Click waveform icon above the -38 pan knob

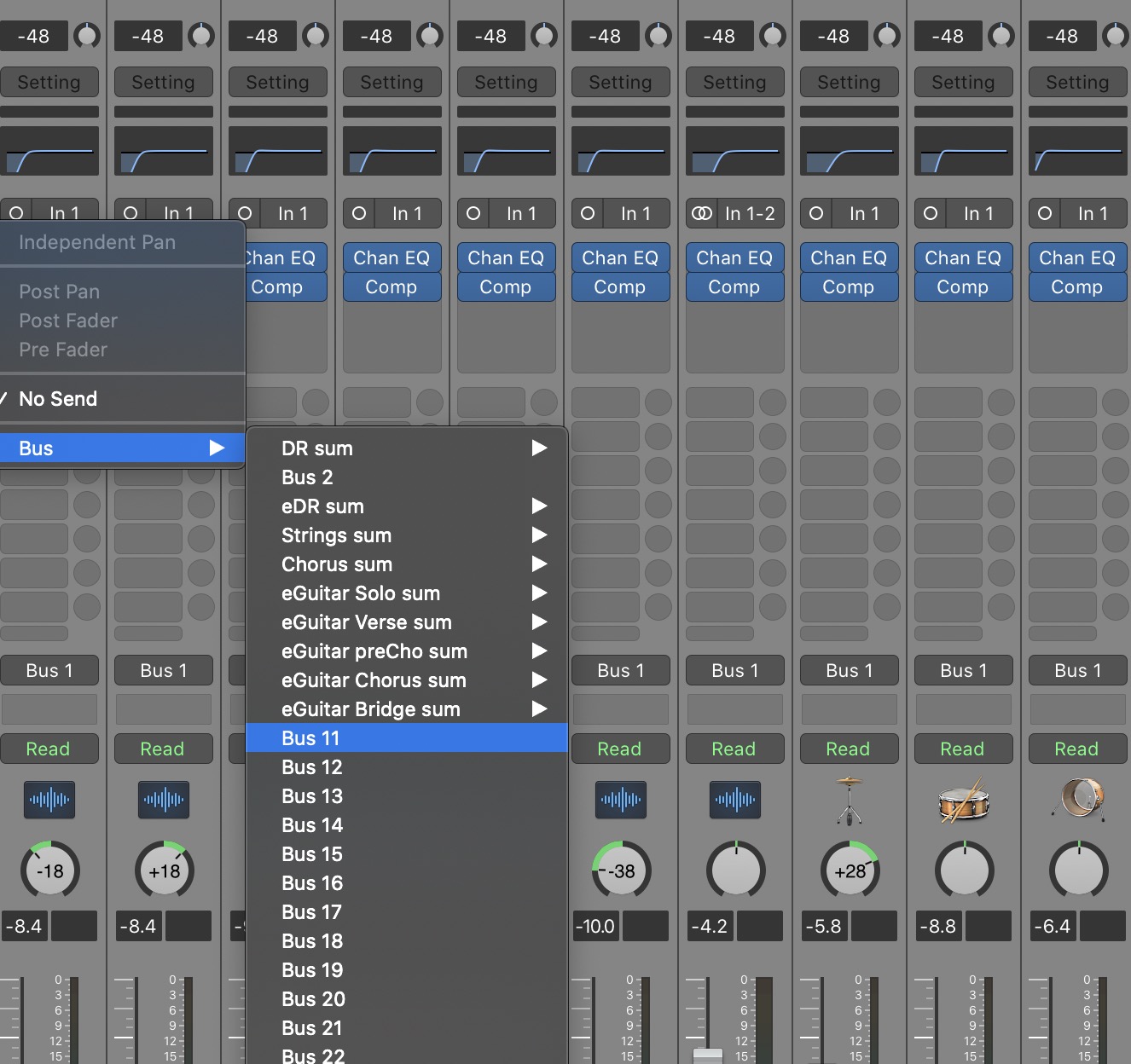(620, 800)
